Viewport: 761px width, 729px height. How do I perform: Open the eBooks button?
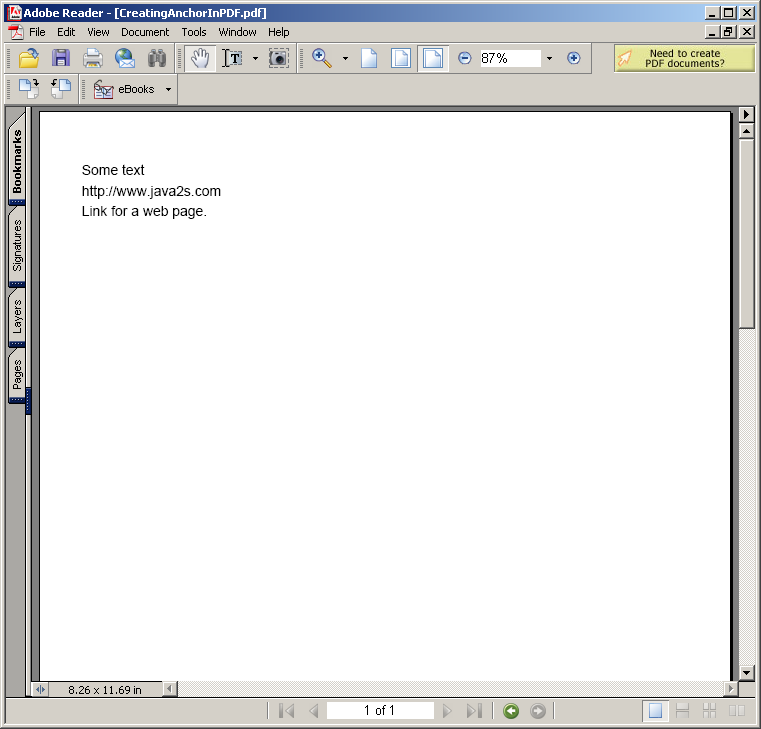point(125,89)
